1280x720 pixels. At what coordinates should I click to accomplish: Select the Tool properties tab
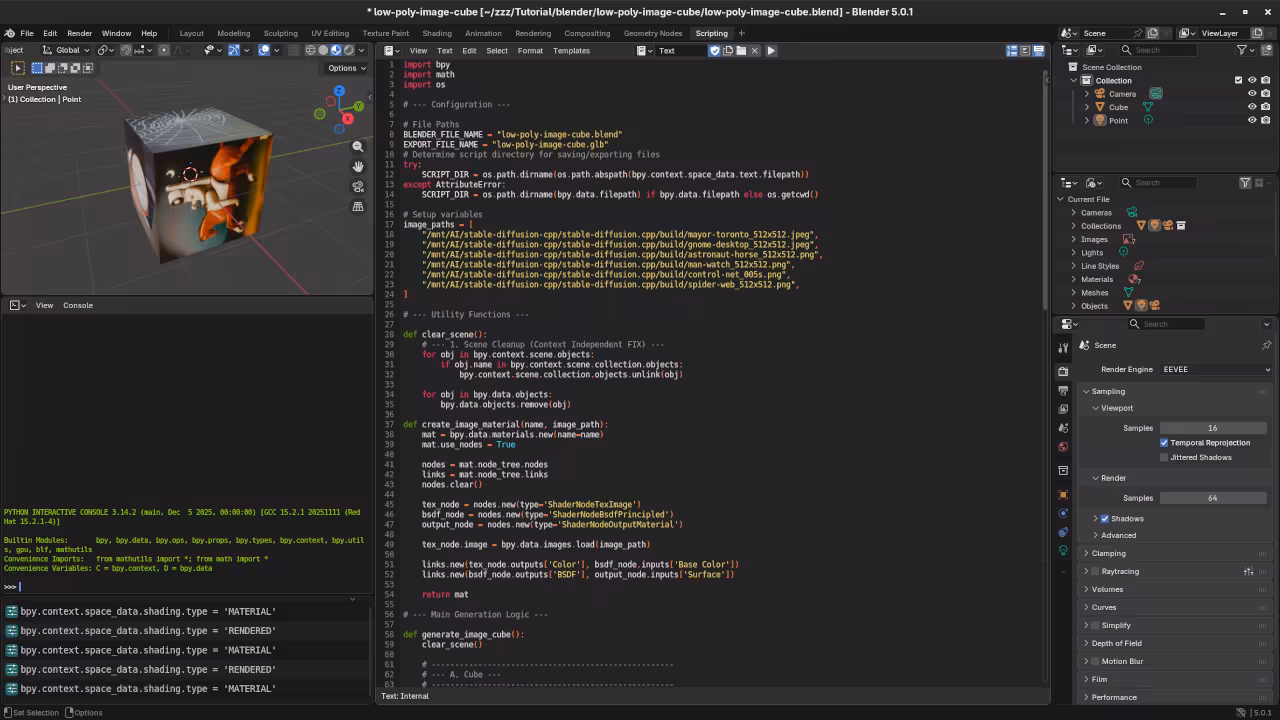pos(1063,348)
